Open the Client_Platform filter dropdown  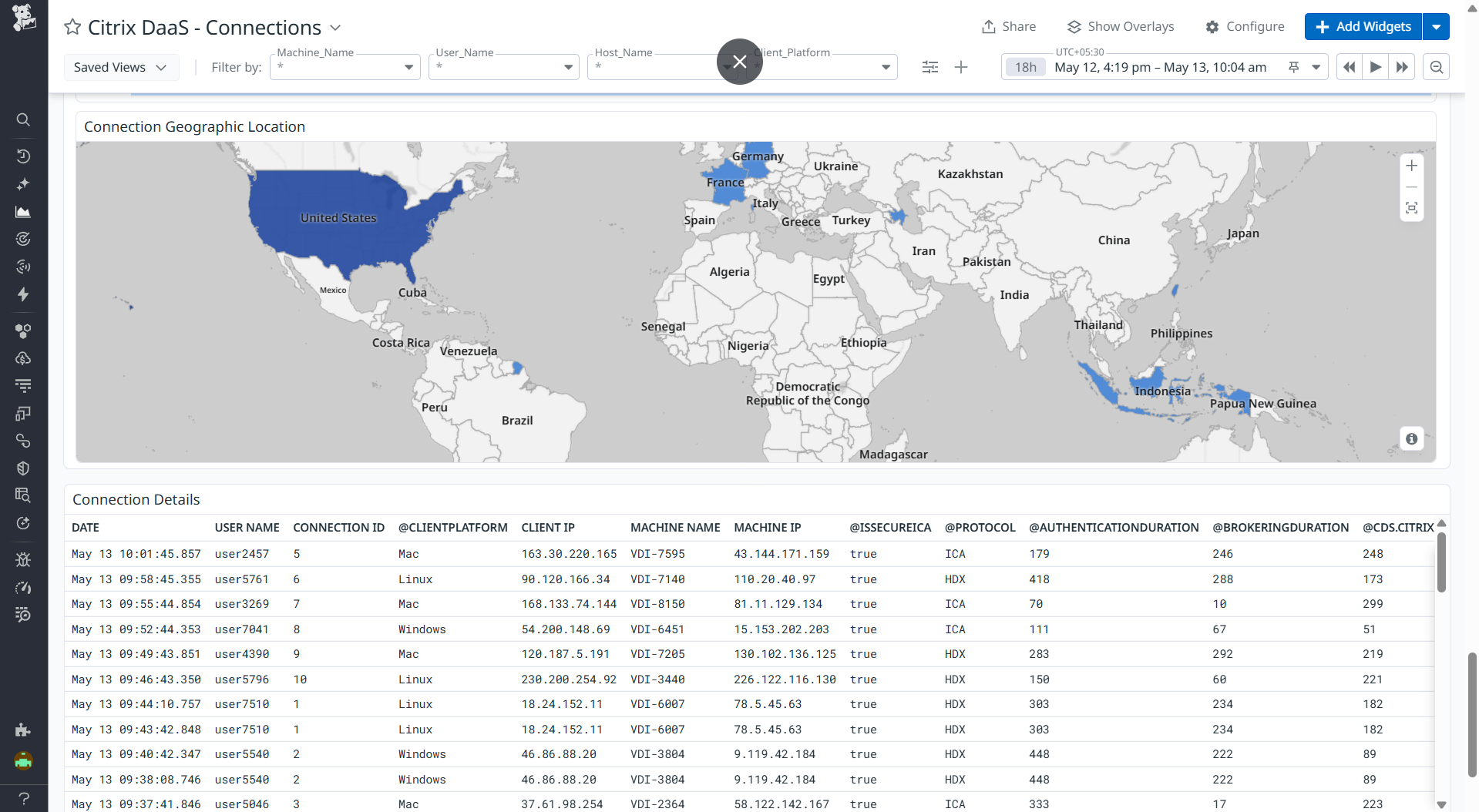[821, 67]
